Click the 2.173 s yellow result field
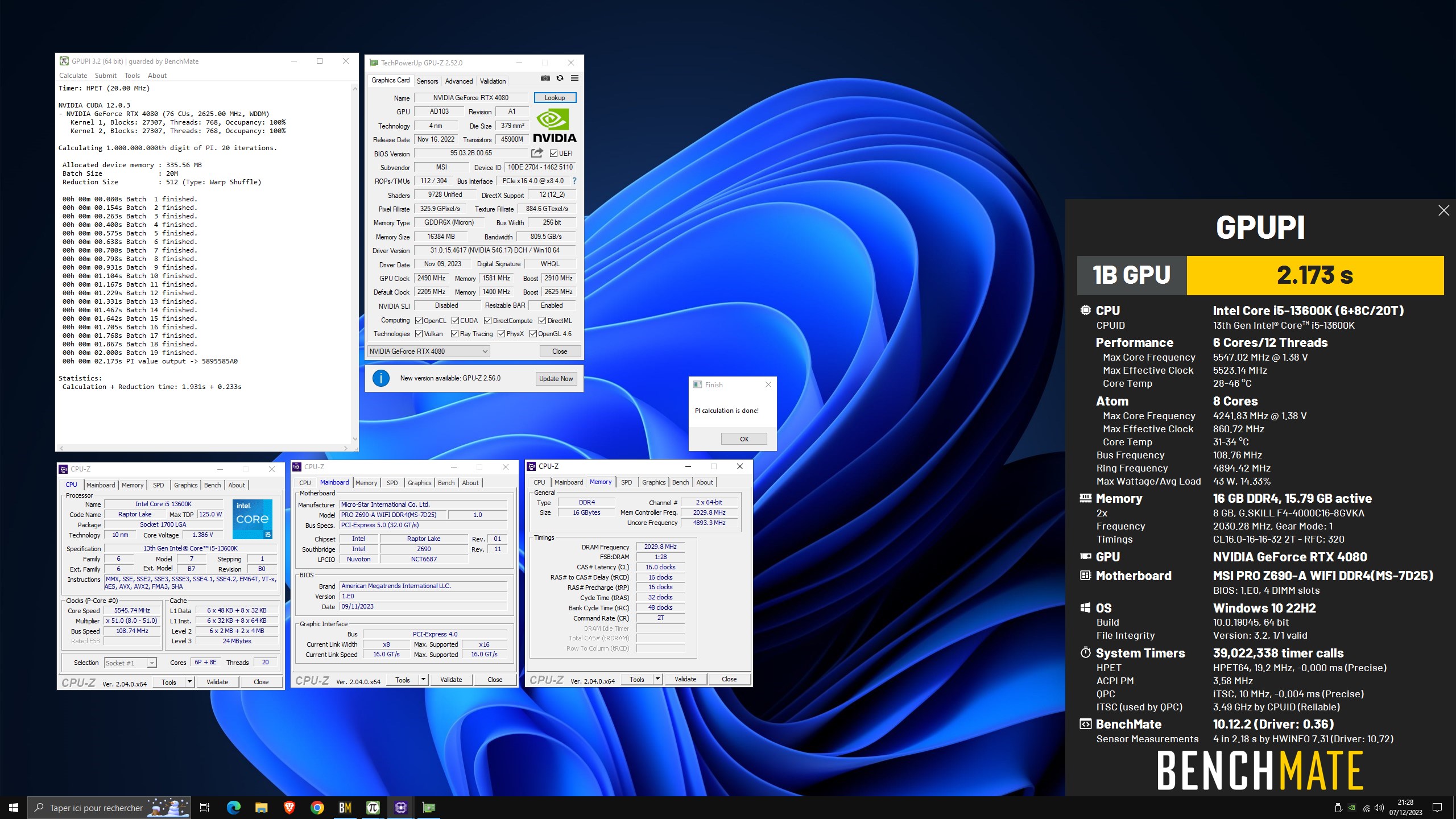 (x=1315, y=275)
